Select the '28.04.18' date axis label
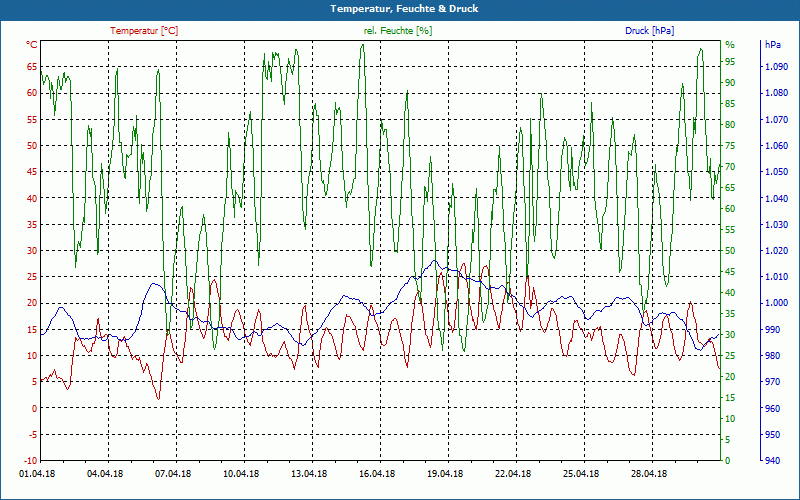This screenshot has width=800, height=500. tap(649, 473)
